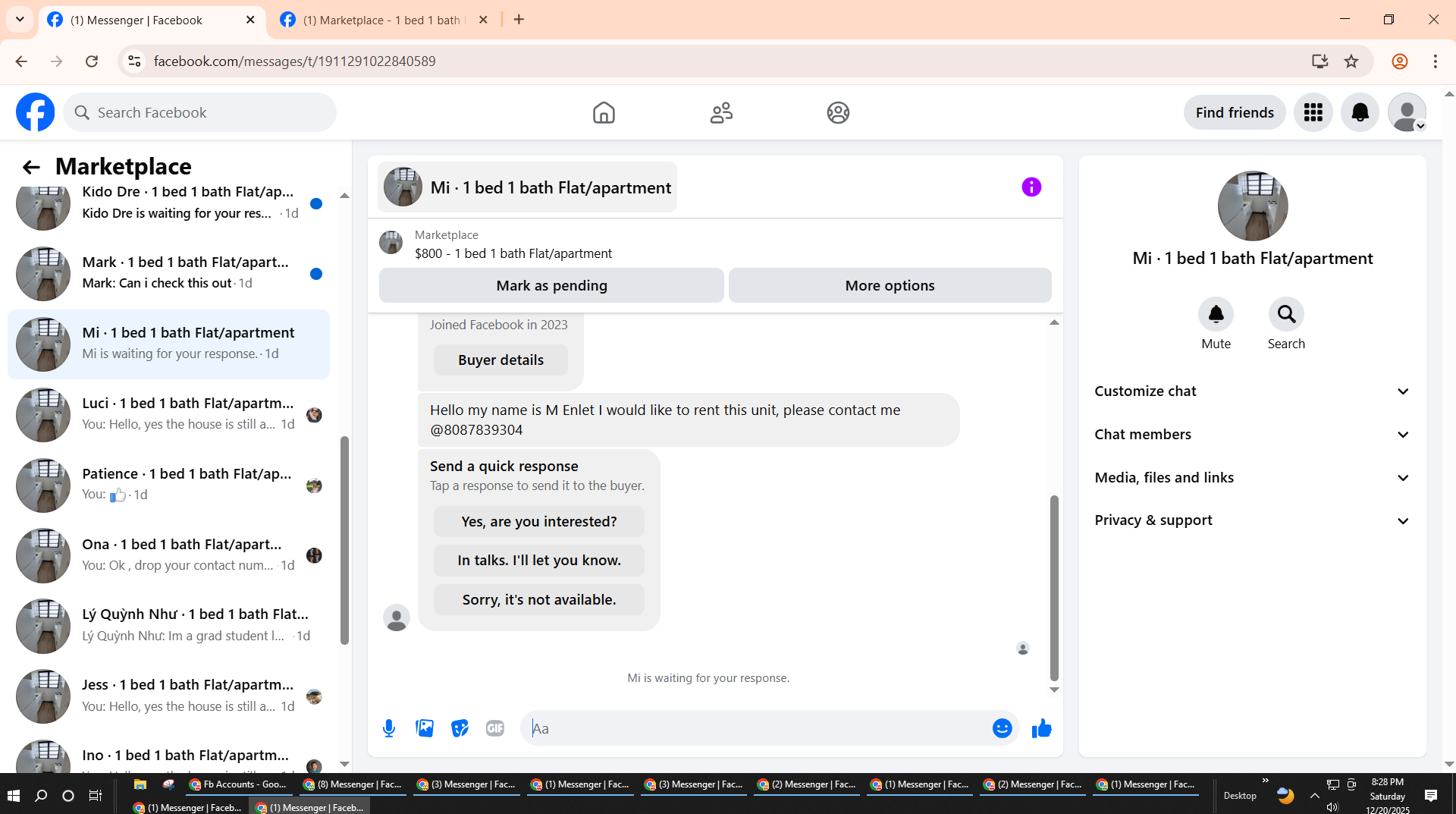This screenshot has width=1456, height=814.
Task: Open Windows taskbar search
Action: [41, 795]
